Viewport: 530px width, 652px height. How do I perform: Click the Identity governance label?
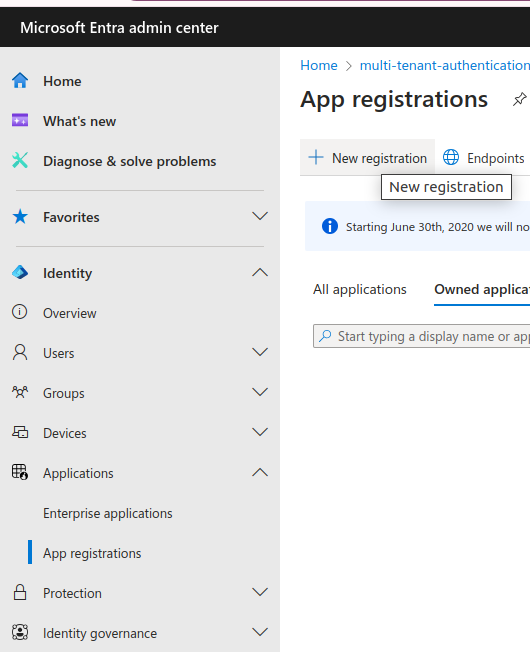(x=100, y=633)
